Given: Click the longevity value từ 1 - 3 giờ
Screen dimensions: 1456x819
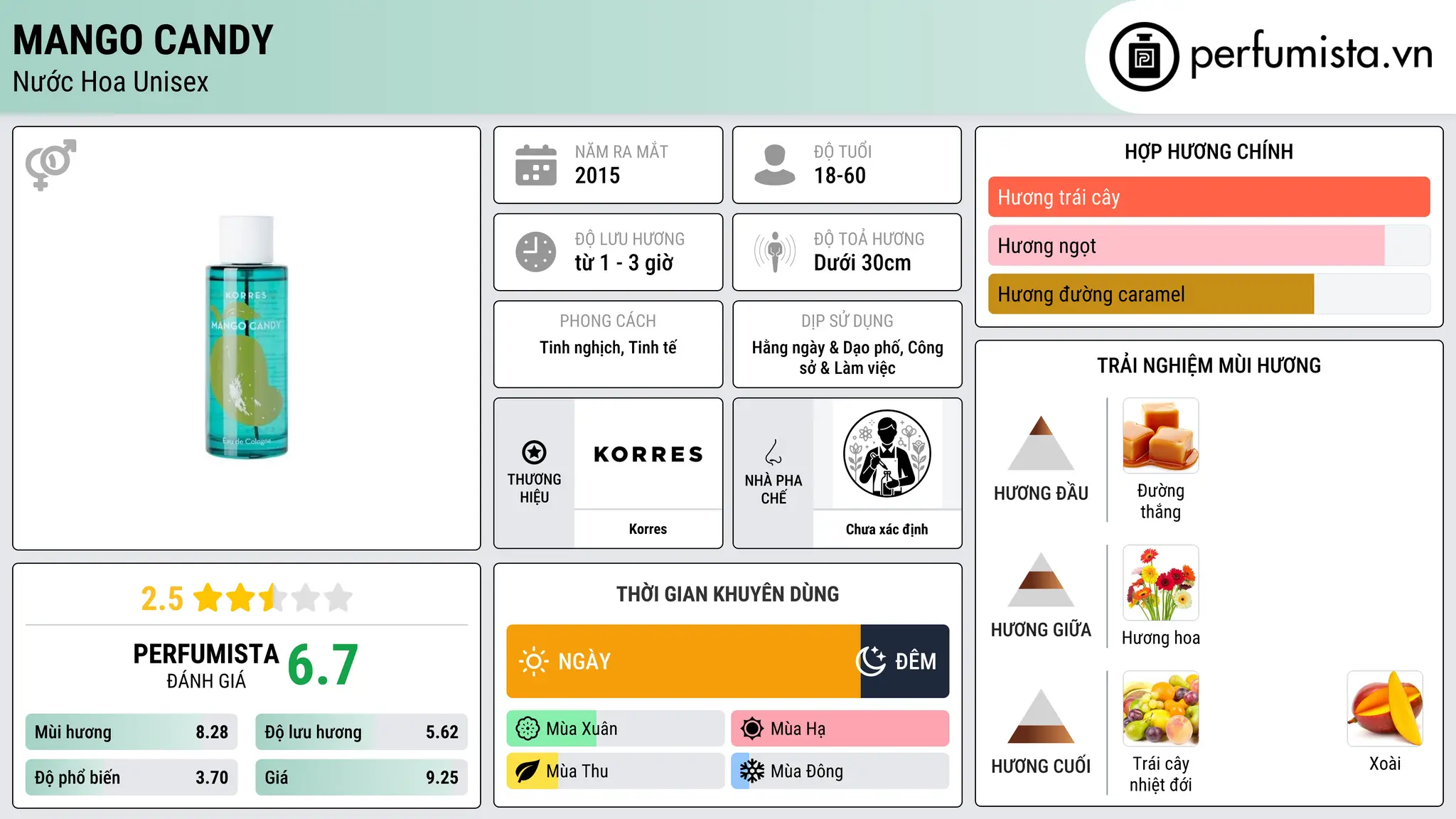Looking at the screenshot, I should tap(623, 263).
